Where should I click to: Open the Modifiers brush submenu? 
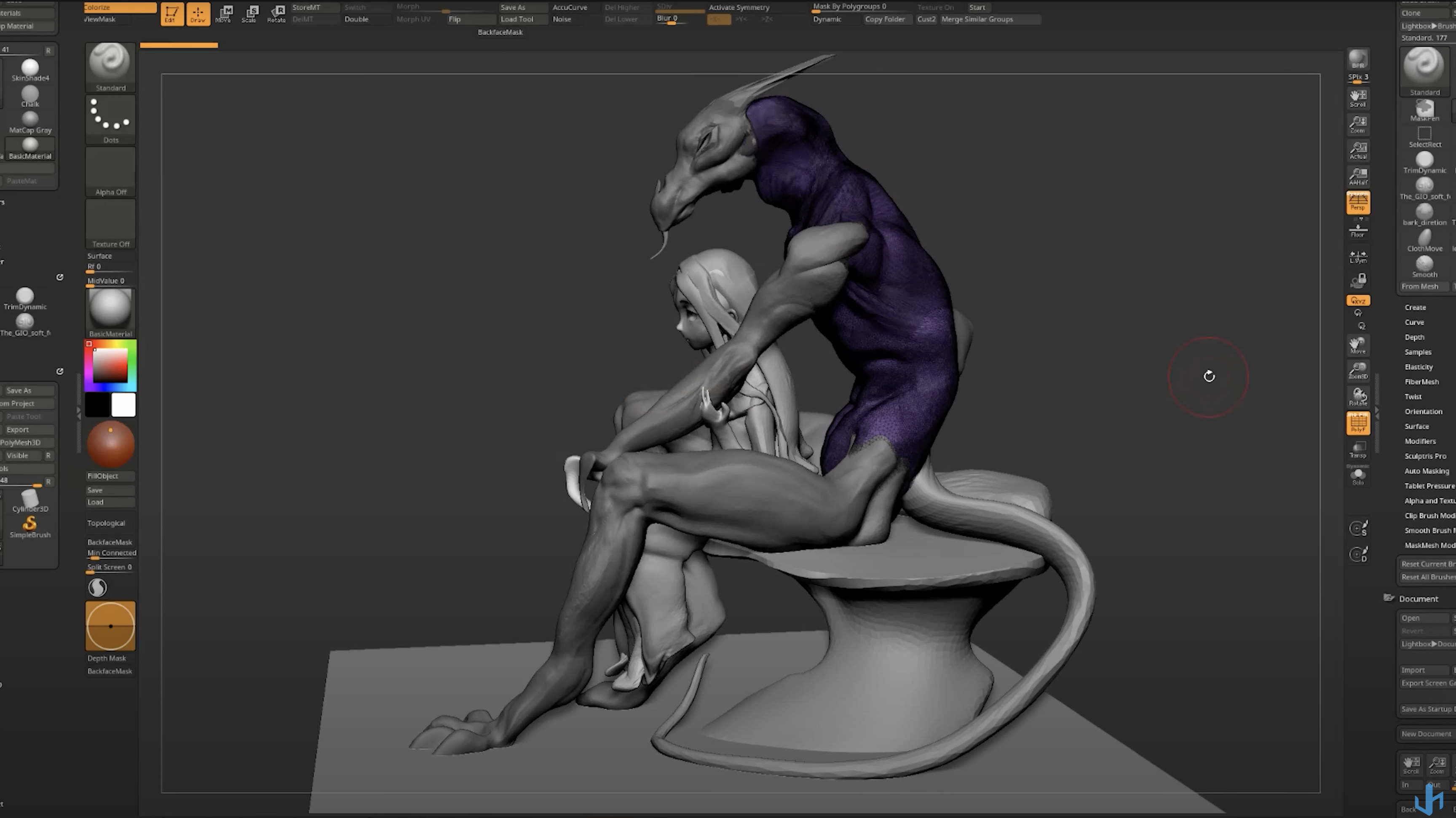[1420, 441]
